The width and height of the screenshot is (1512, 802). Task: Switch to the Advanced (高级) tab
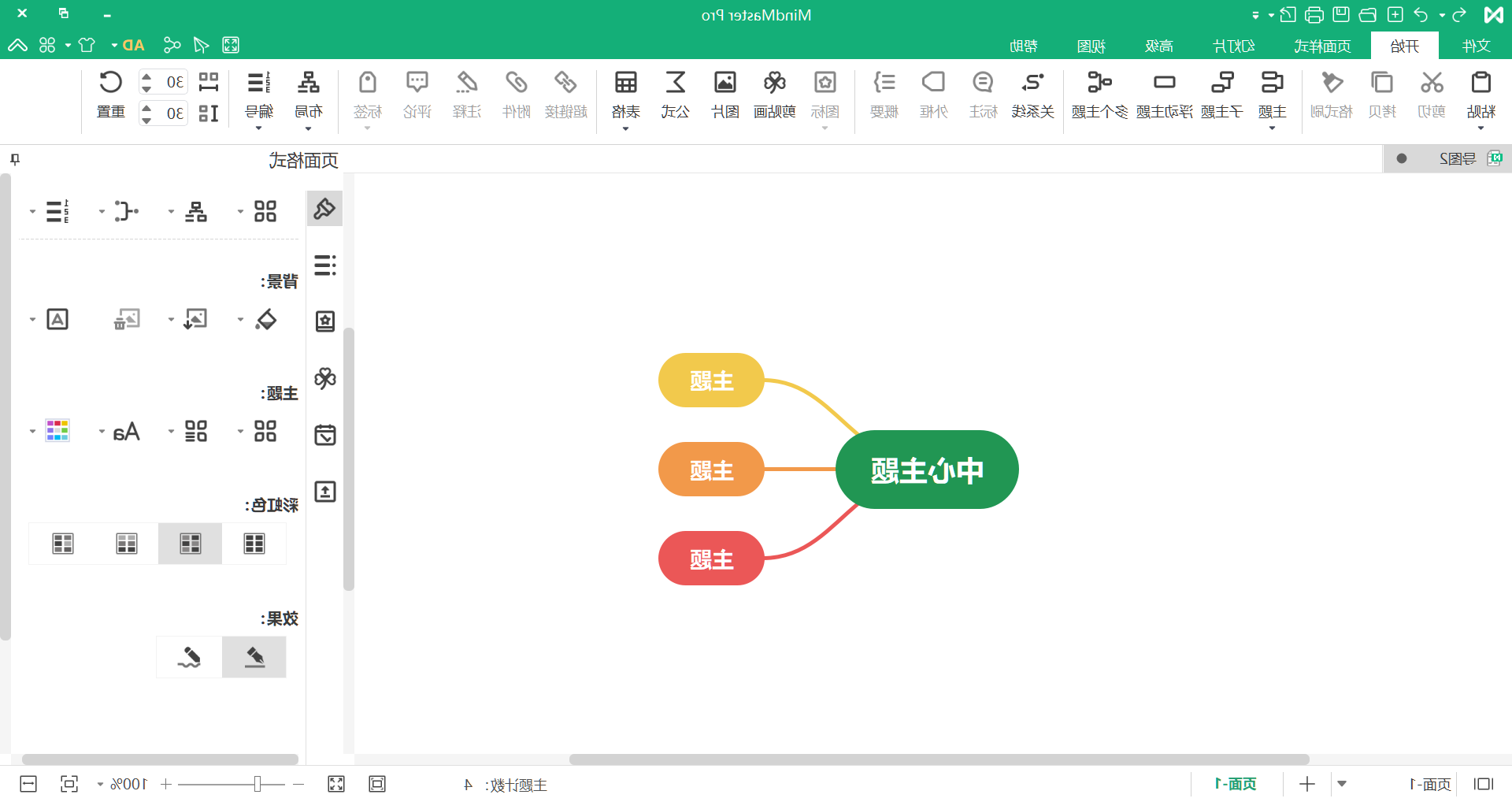pos(1159,46)
